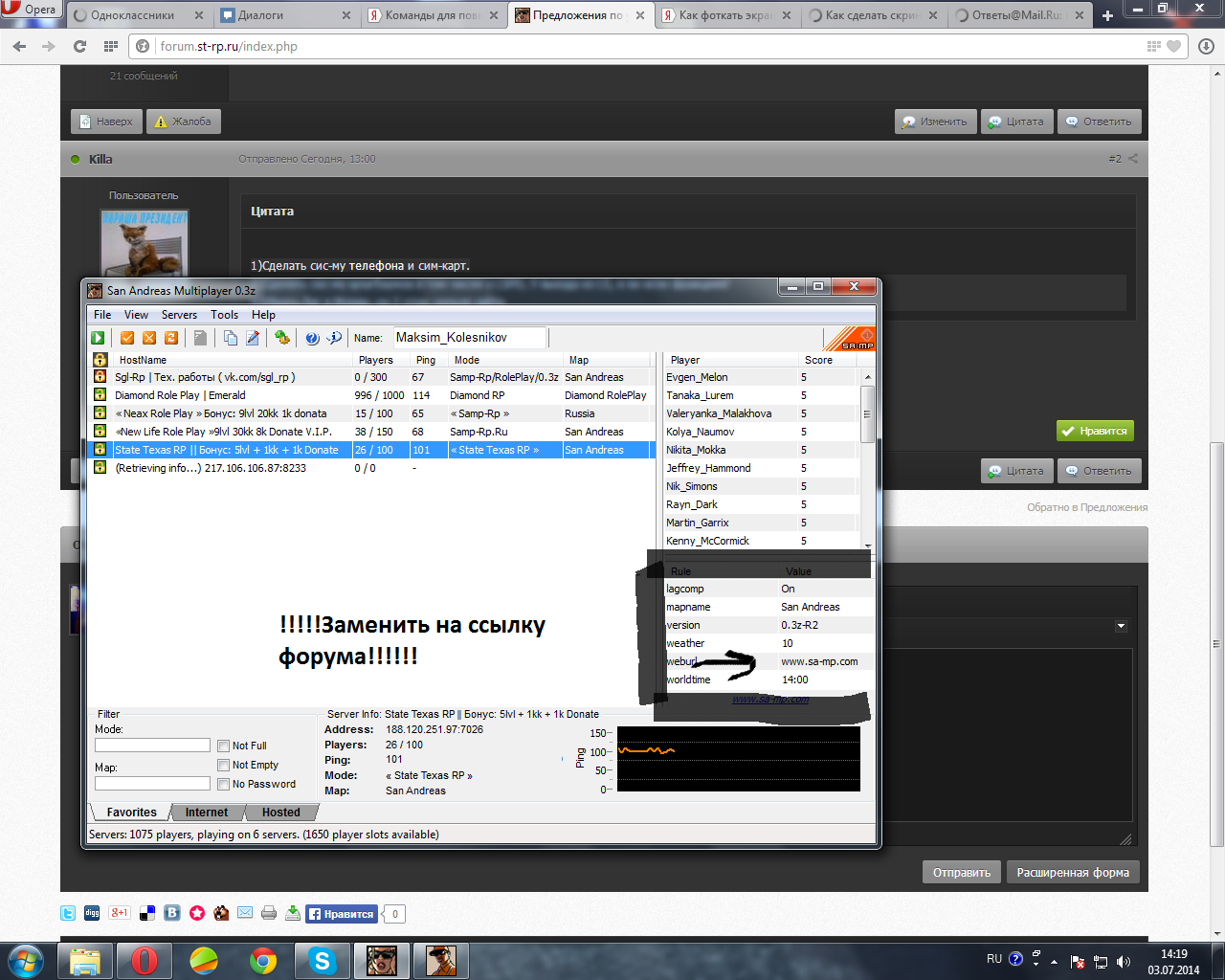Select player Evgen_Melon in list
Image resolution: width=1225 pixels, height=980 pixels.
(x=697, y=377)
